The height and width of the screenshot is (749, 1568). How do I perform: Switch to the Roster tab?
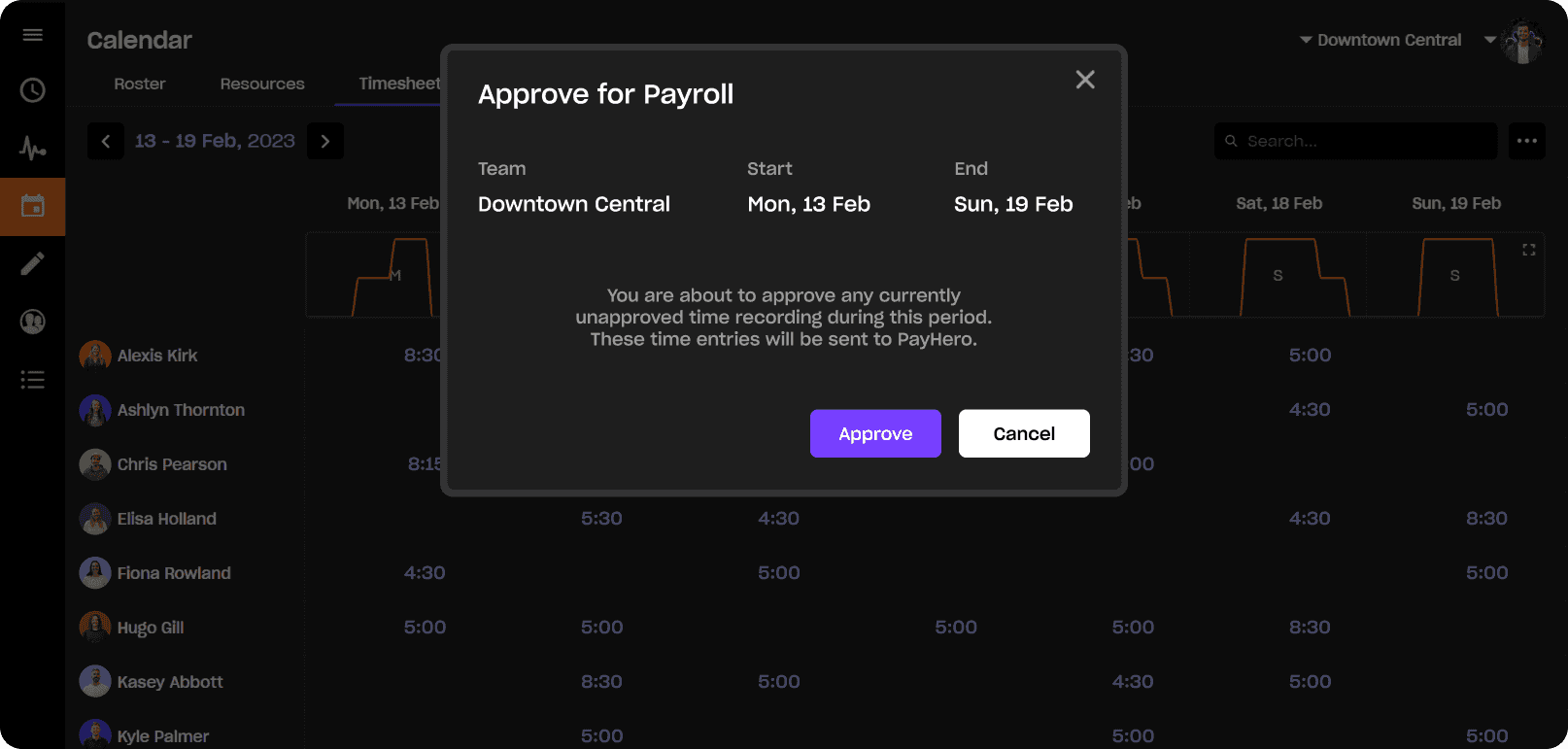[x=139, y=84]
